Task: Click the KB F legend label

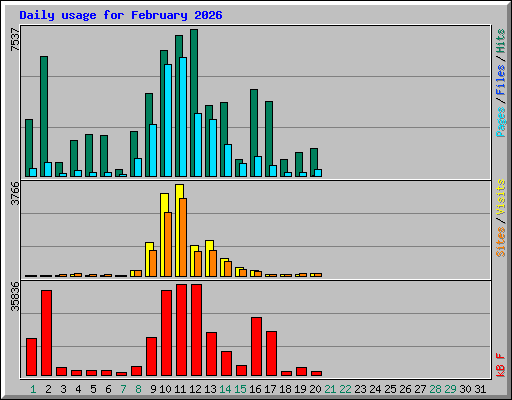Action: pos(501,365)
